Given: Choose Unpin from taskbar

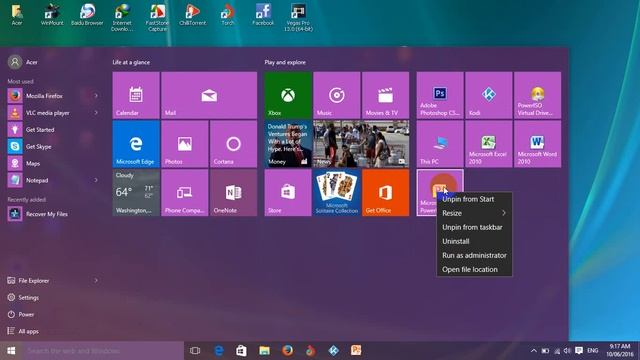Looking at the screenshot, I should click(x=474, y=227).
